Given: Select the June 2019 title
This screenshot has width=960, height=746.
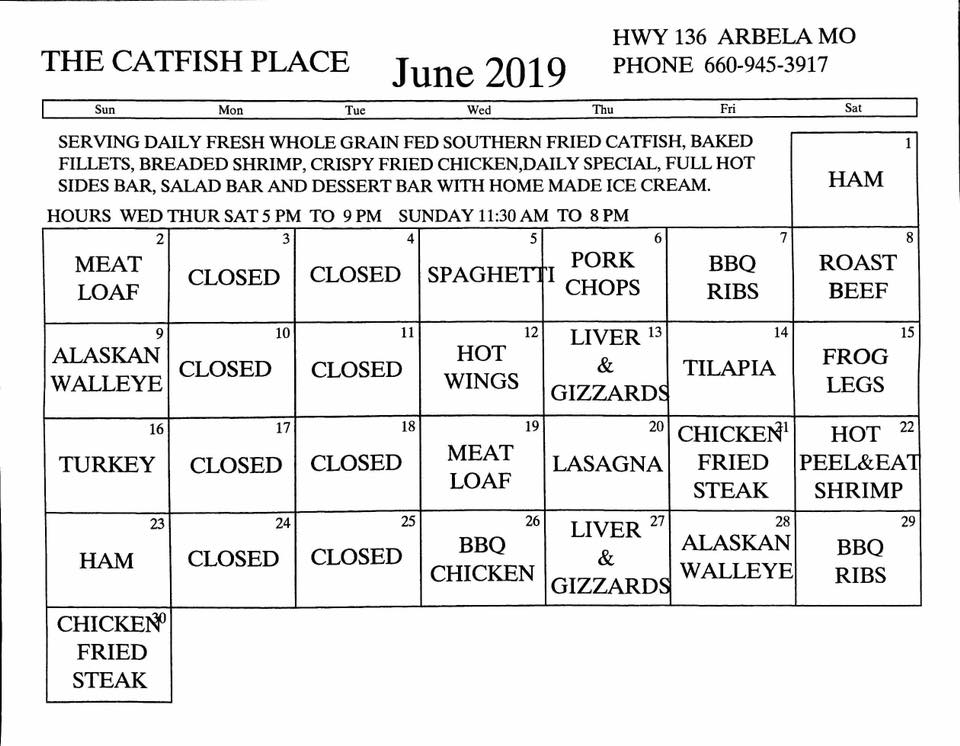Looking at the screenshot, I should (x=479, y=72).
